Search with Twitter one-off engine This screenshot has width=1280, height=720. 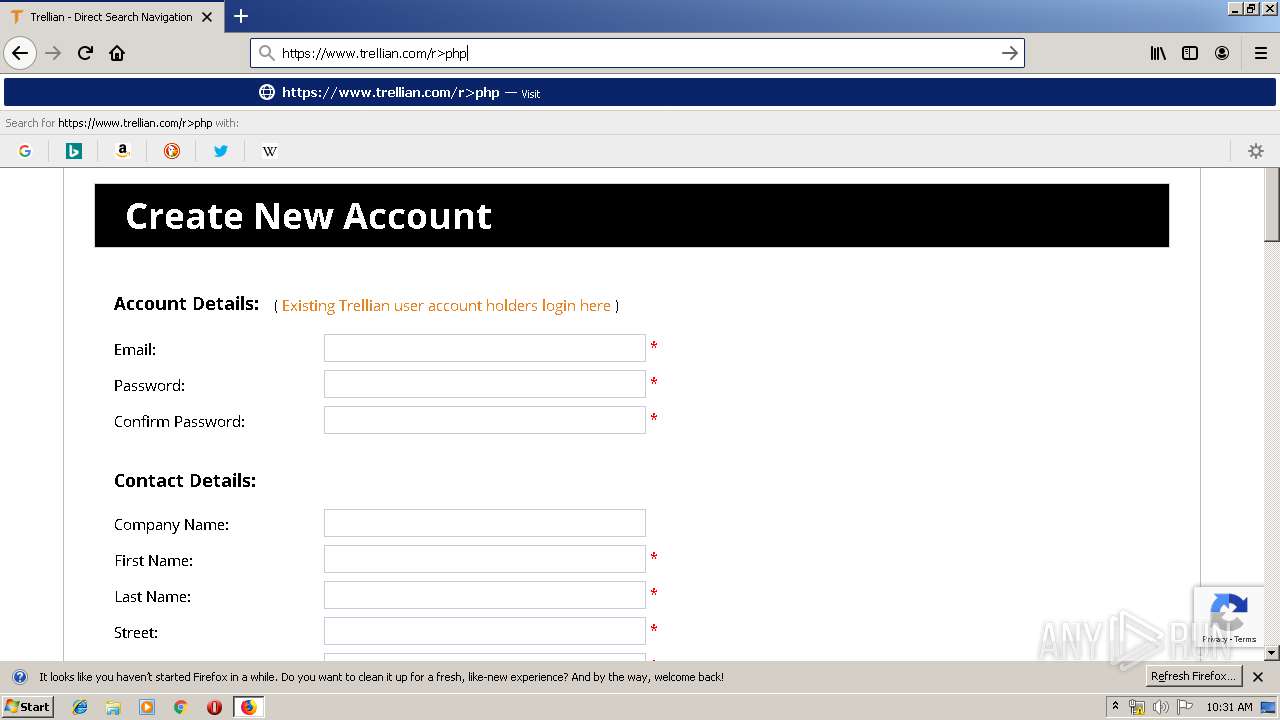[x=221, y=151]
